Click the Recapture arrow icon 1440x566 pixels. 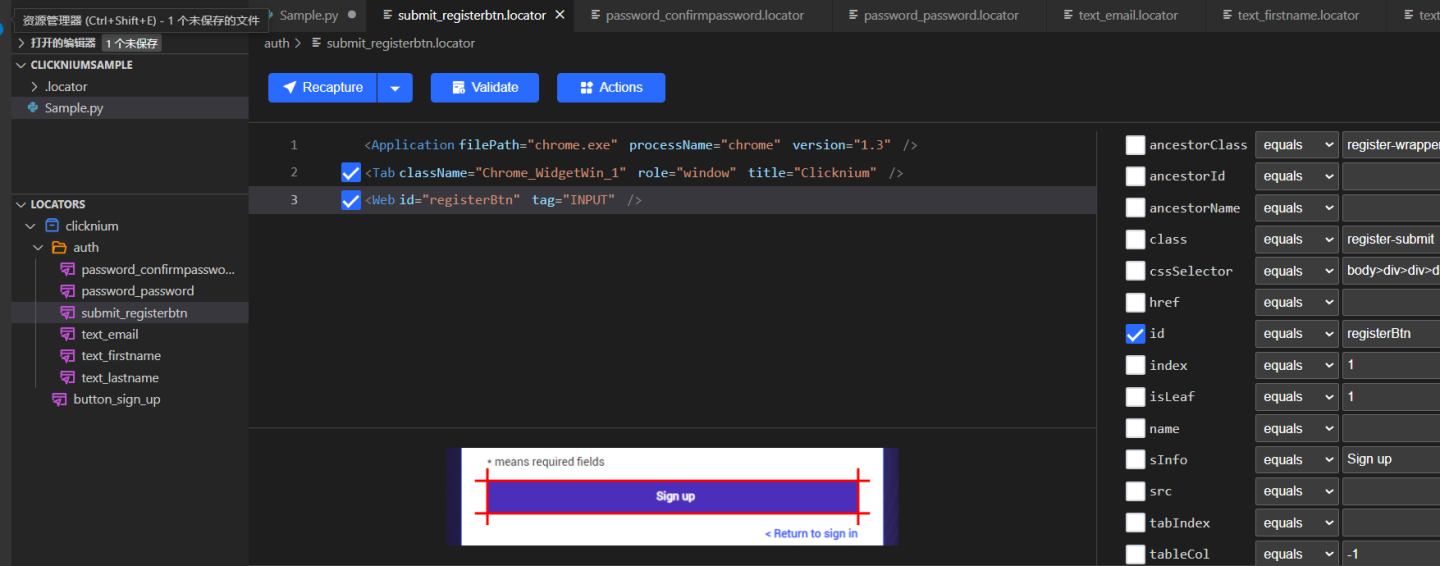[290, 88]
